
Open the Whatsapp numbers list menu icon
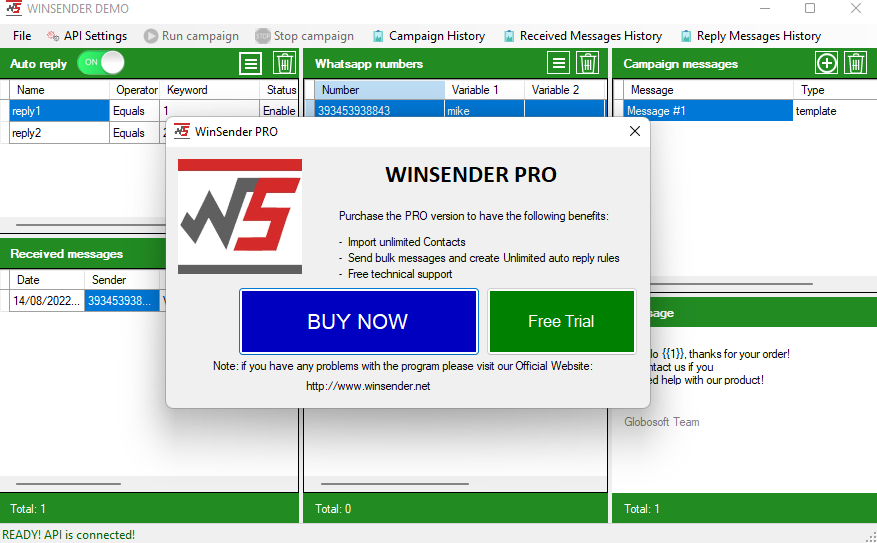[x=558, y=63]
